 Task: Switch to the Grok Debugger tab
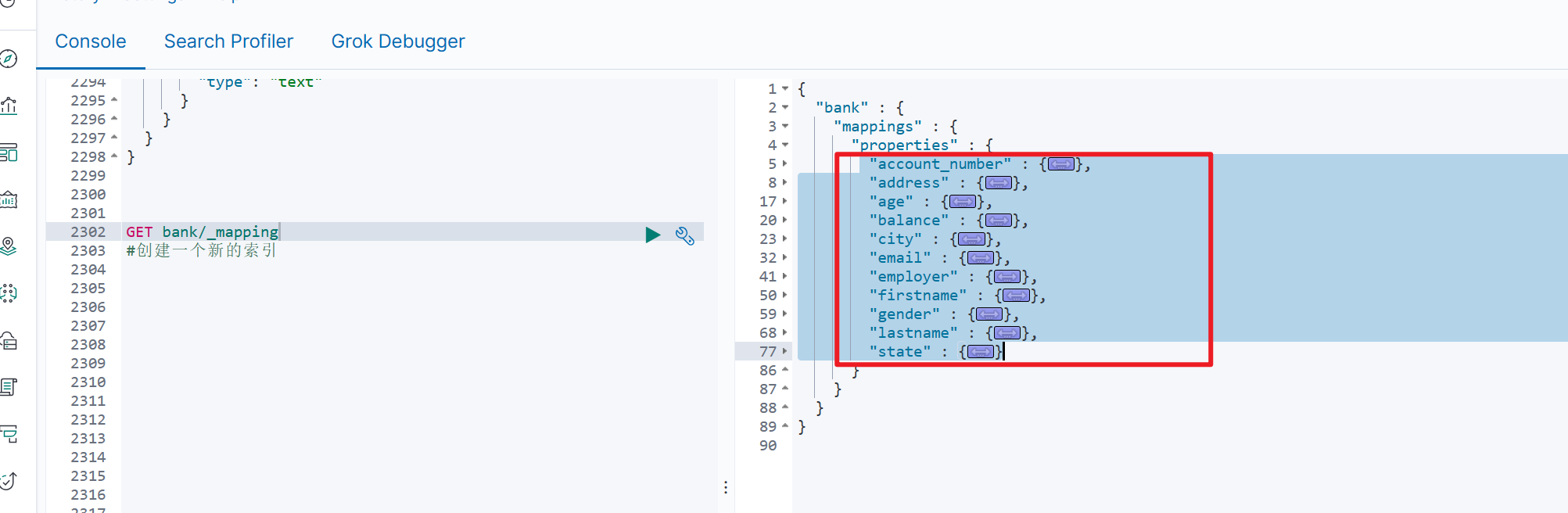click(398, 41)
